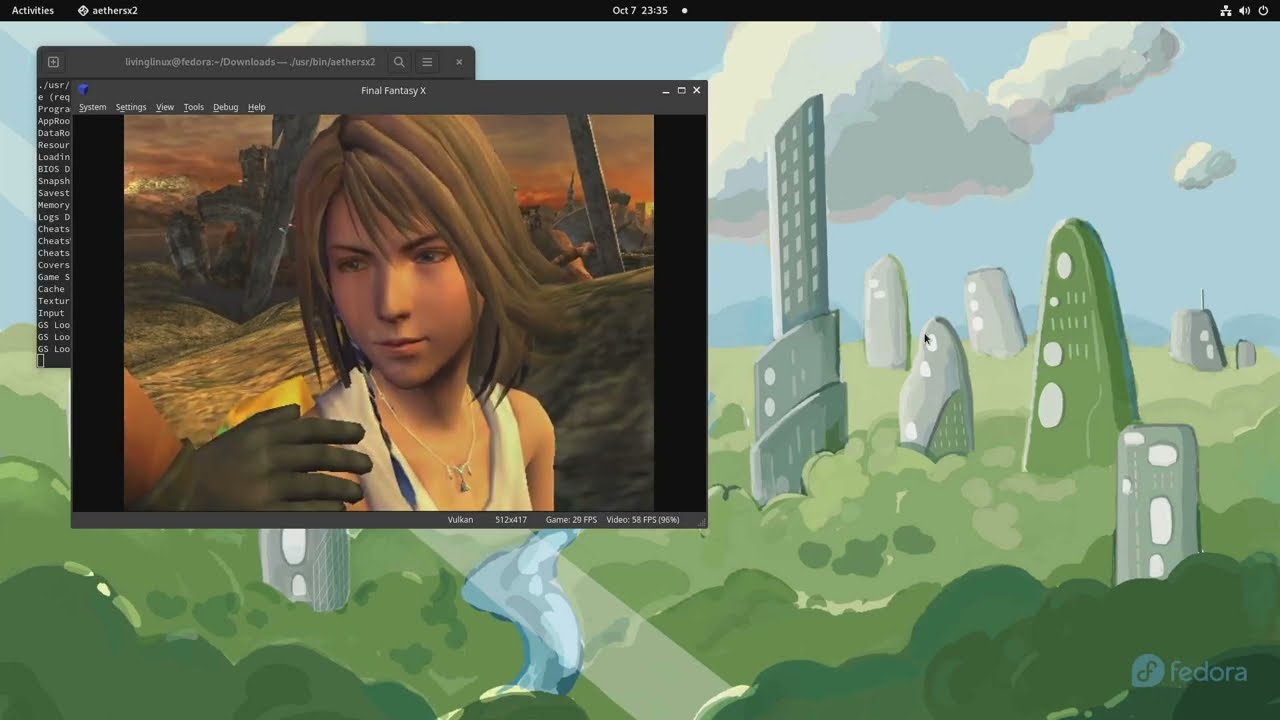This screenshot has width=1280, height=720.
Task: Open the Help menu
Action: tap(257, 107)
